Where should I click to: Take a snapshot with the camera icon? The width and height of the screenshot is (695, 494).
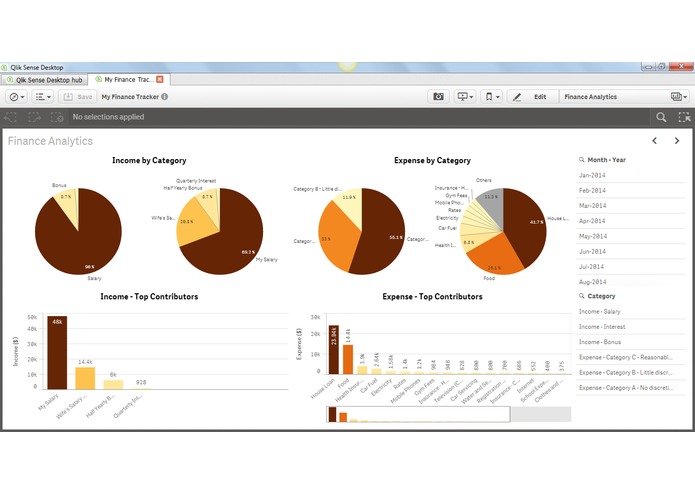pos(438,97)
